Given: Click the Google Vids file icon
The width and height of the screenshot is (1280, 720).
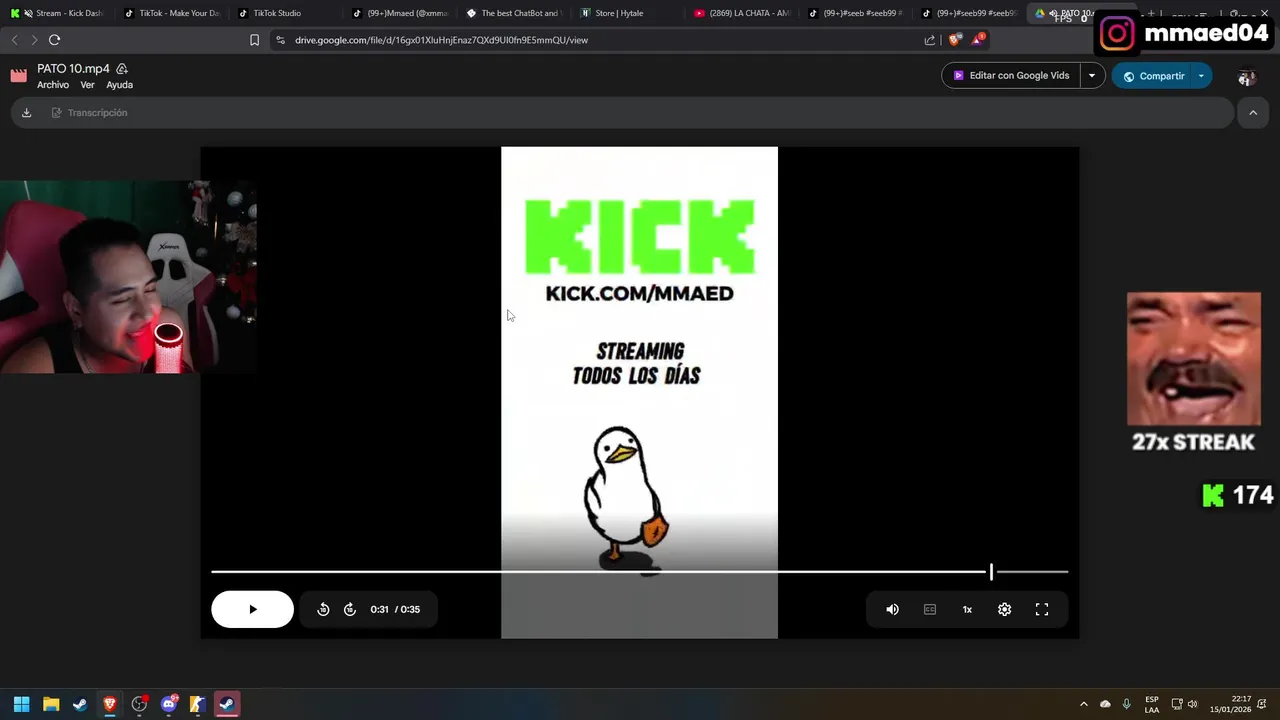Looking at the screenshot, I should click(x=18, y=76).
